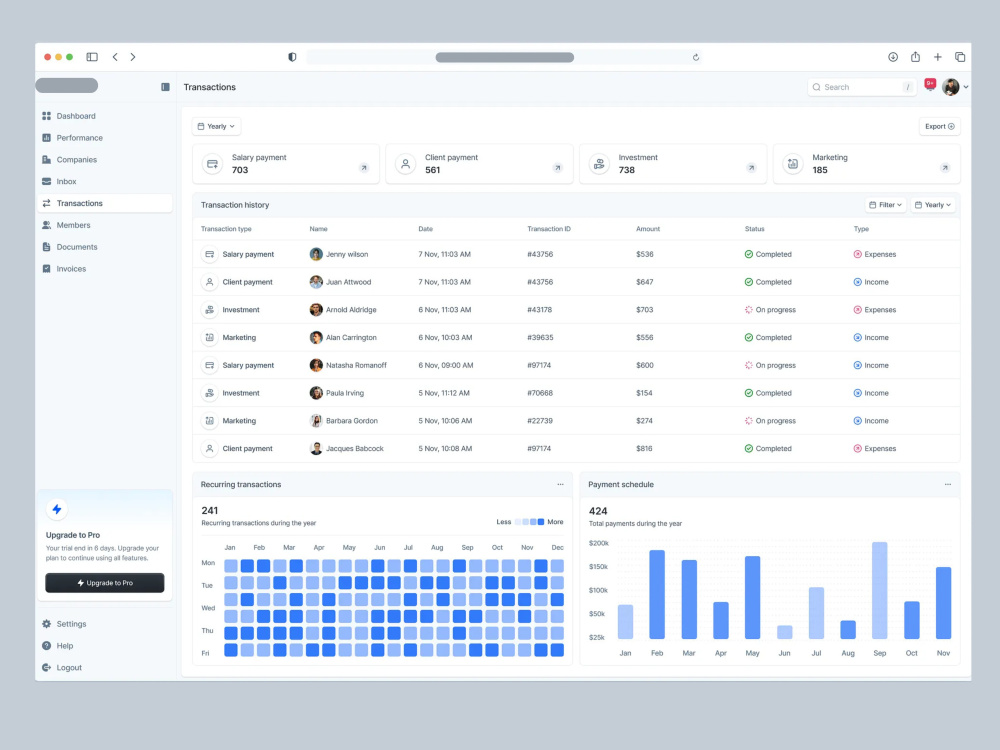
Task: Open Companies in the sidebar
Action: (77, 159)
